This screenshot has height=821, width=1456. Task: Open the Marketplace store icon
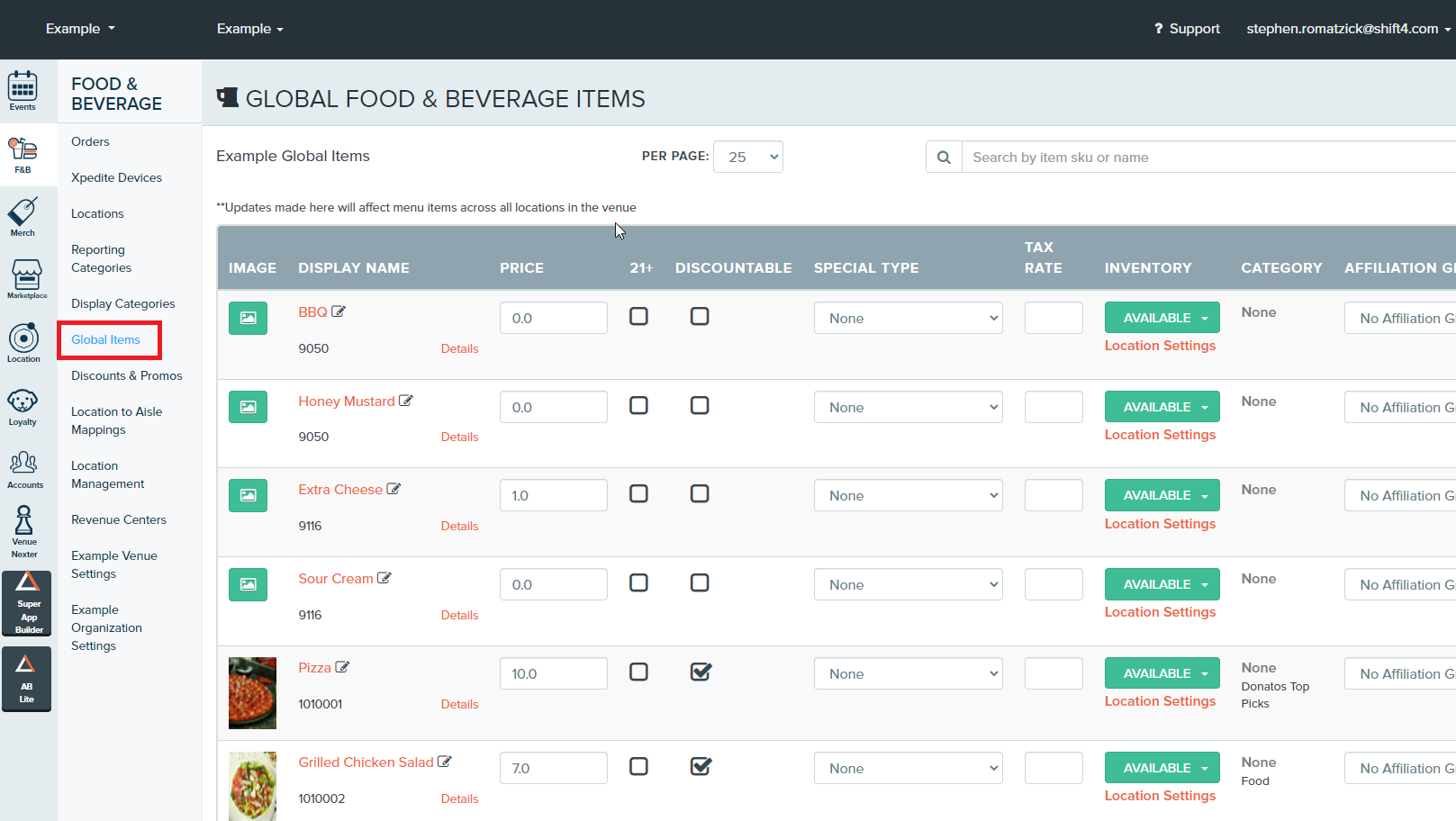click(x=26, y=279)
